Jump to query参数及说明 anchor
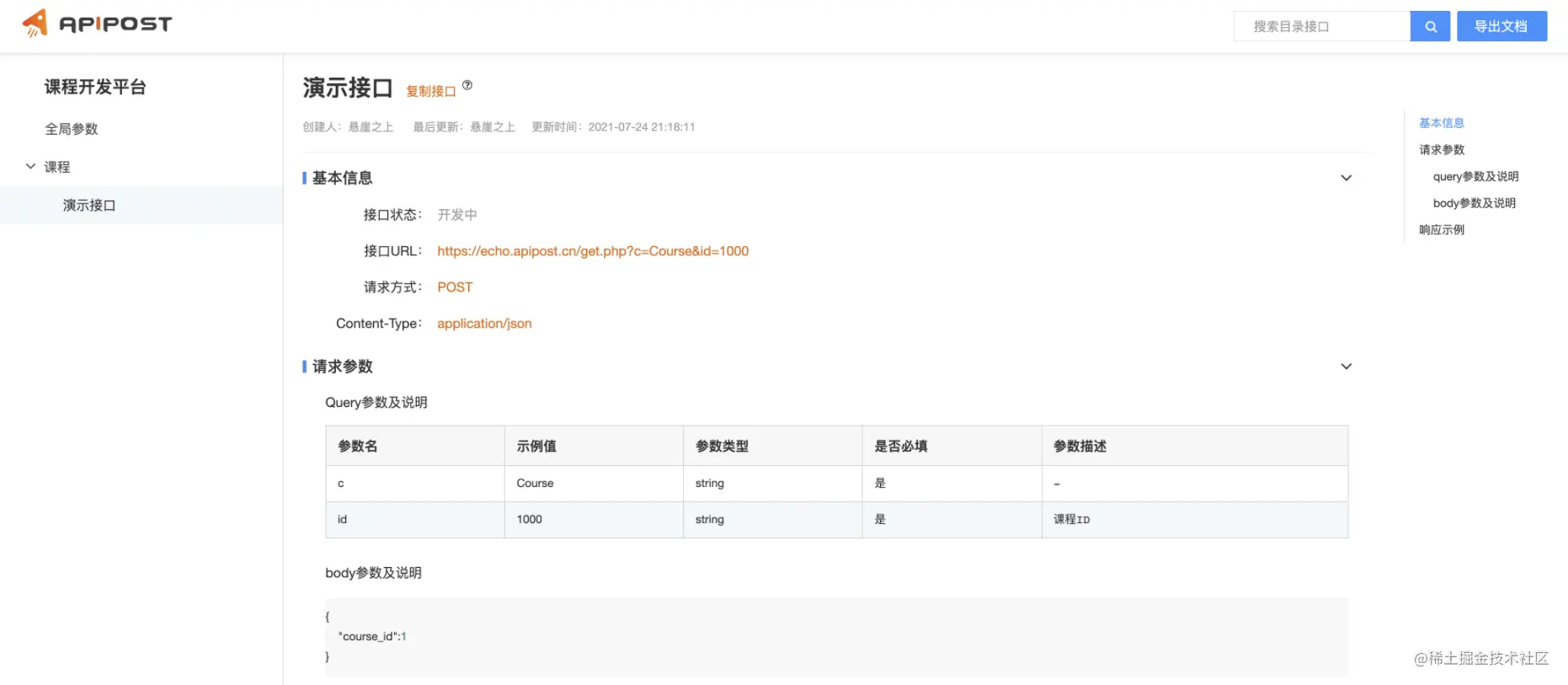Viewport: 1568px width, 685px height. click(x=1475, y=176)
